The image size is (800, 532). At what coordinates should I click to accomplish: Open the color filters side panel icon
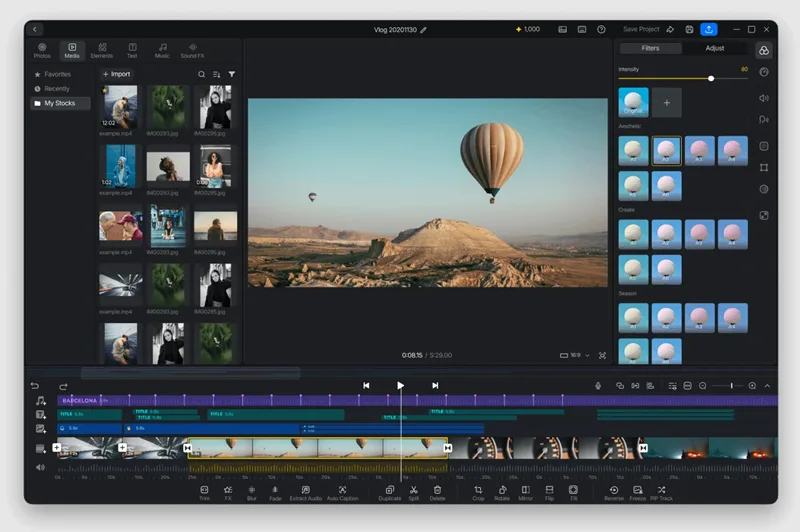click(x=764, y=50)
